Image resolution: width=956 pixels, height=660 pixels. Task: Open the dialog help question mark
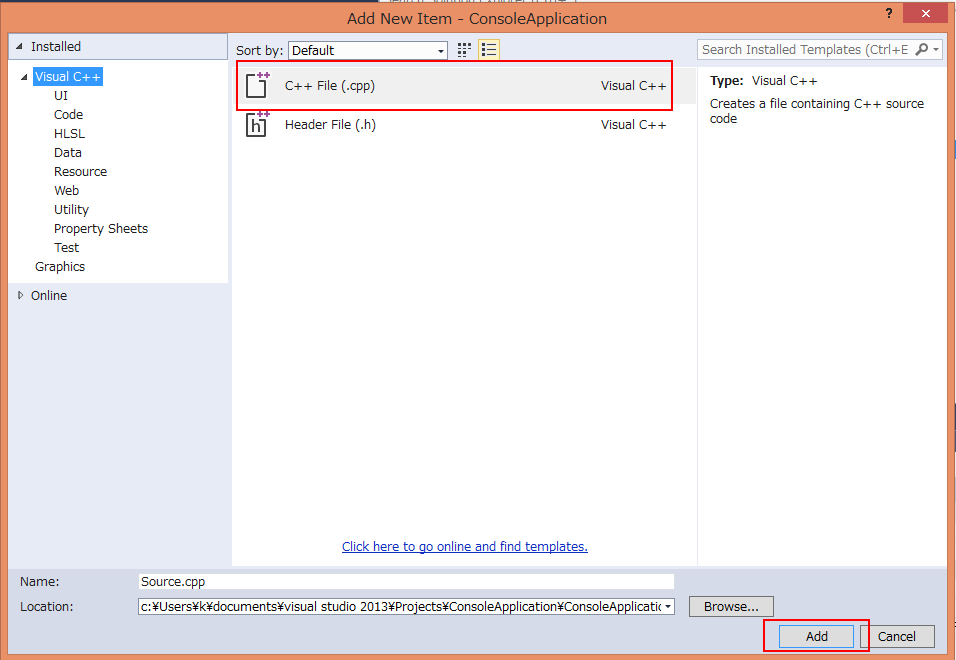[x=889, y=13]
